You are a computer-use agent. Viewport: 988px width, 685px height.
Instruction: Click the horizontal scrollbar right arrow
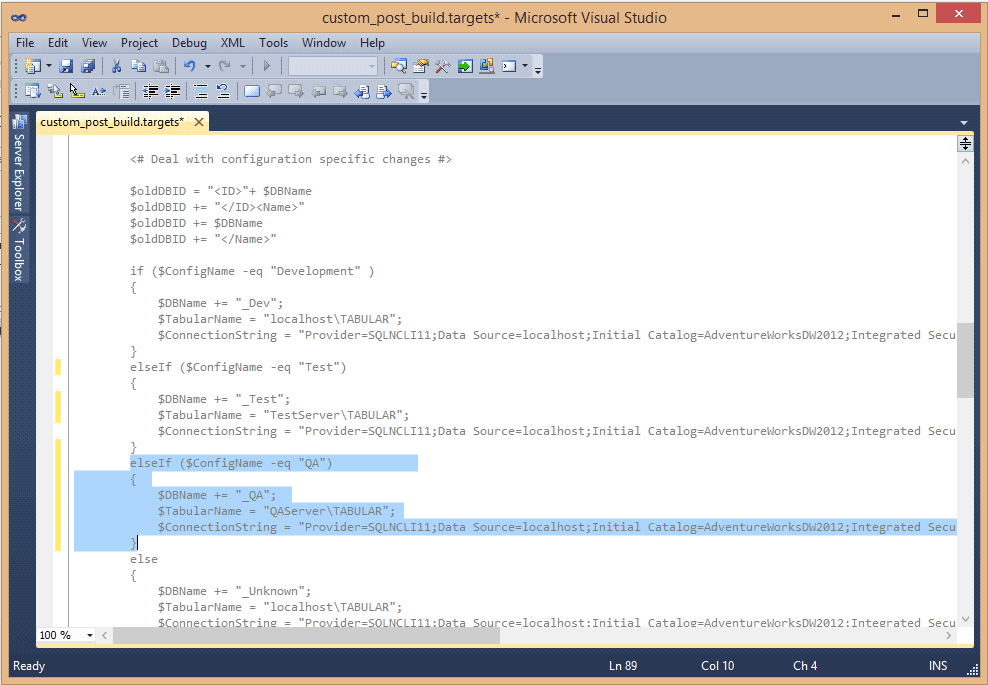click(x=948, y=636)
